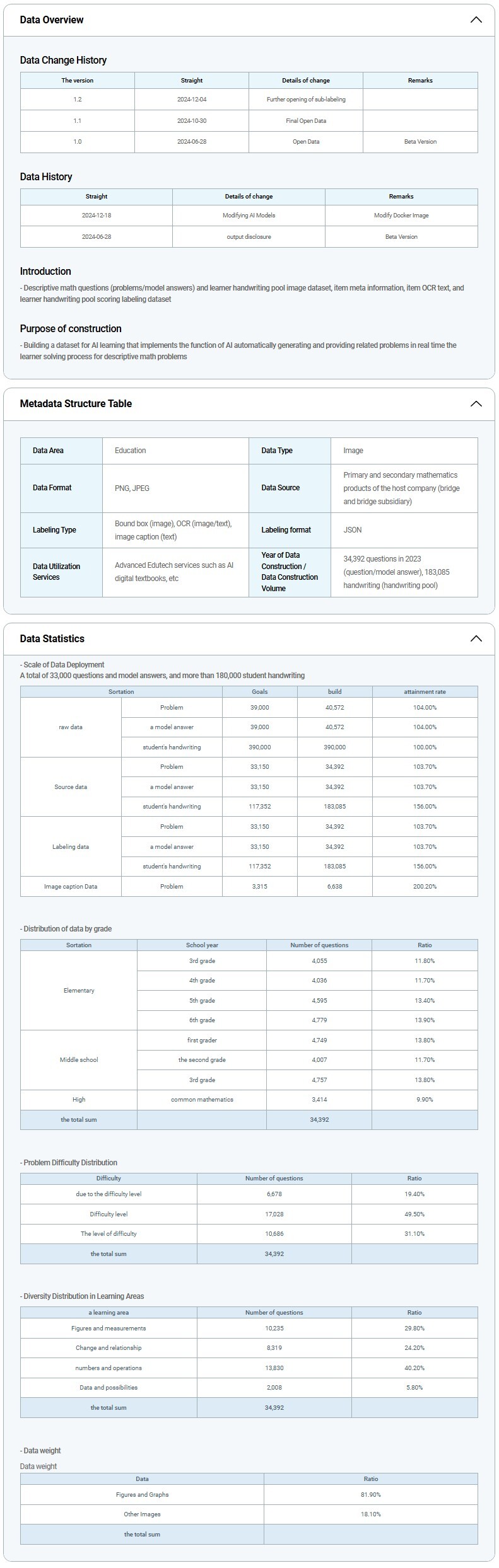Image resolution: width=499 pixels, height=1568 pixels.
Task: Click the JSON labeling format value
Action: [353, 530]
